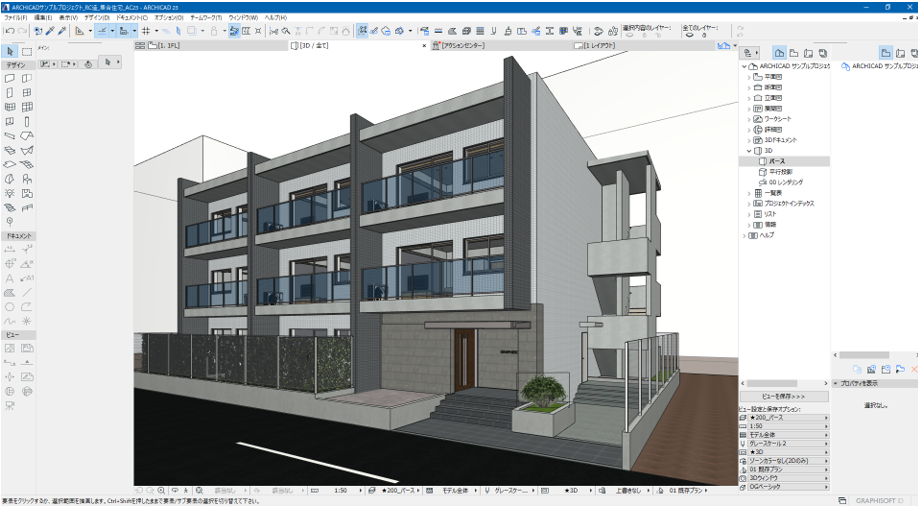Image resolution: width=918 pixels, height=508 pixels.
Task: Click the zoom-in magnifier icon in bottom bar
Action: (162, 490)
